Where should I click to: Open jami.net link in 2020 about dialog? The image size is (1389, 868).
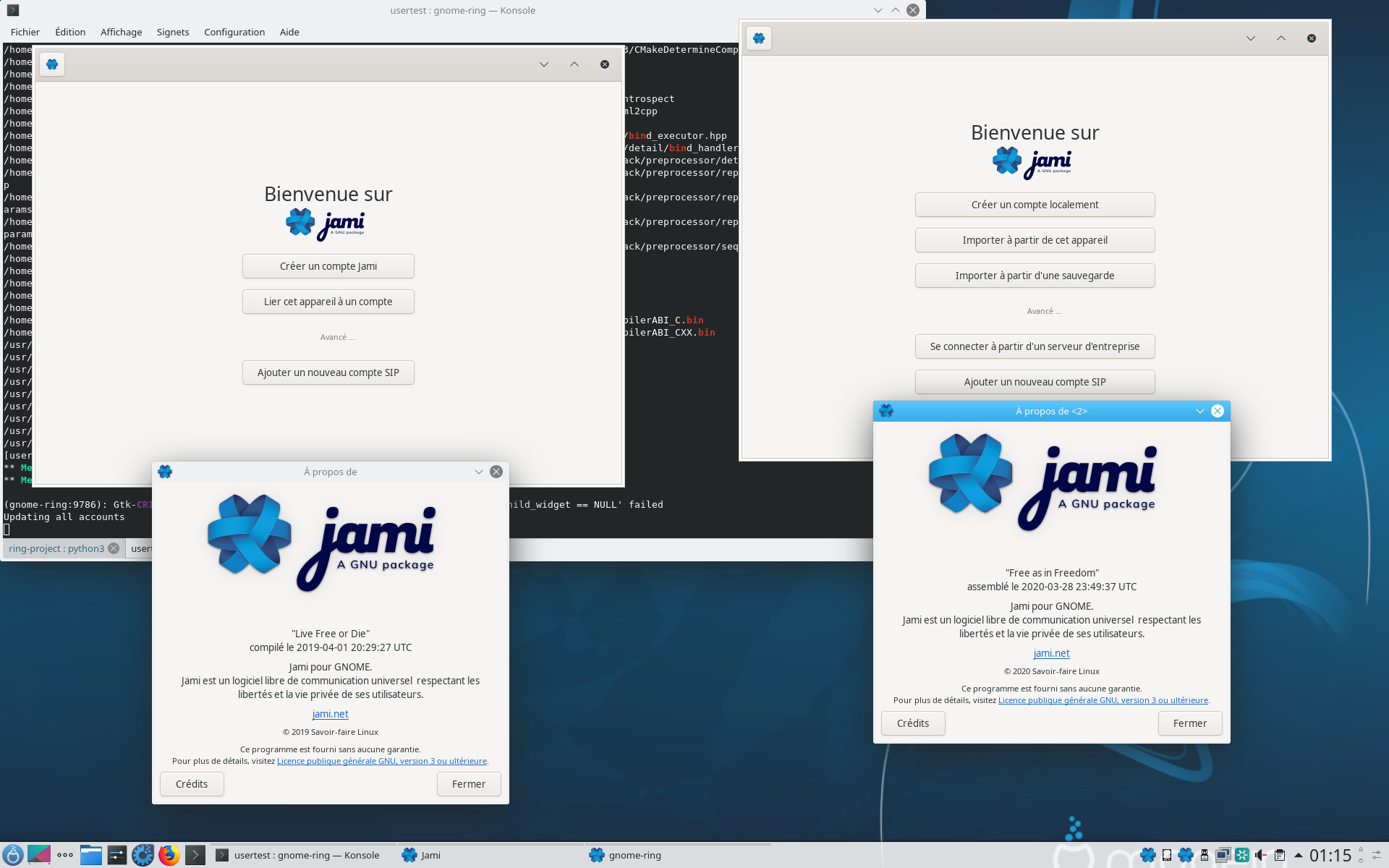tap(1051, 653)
